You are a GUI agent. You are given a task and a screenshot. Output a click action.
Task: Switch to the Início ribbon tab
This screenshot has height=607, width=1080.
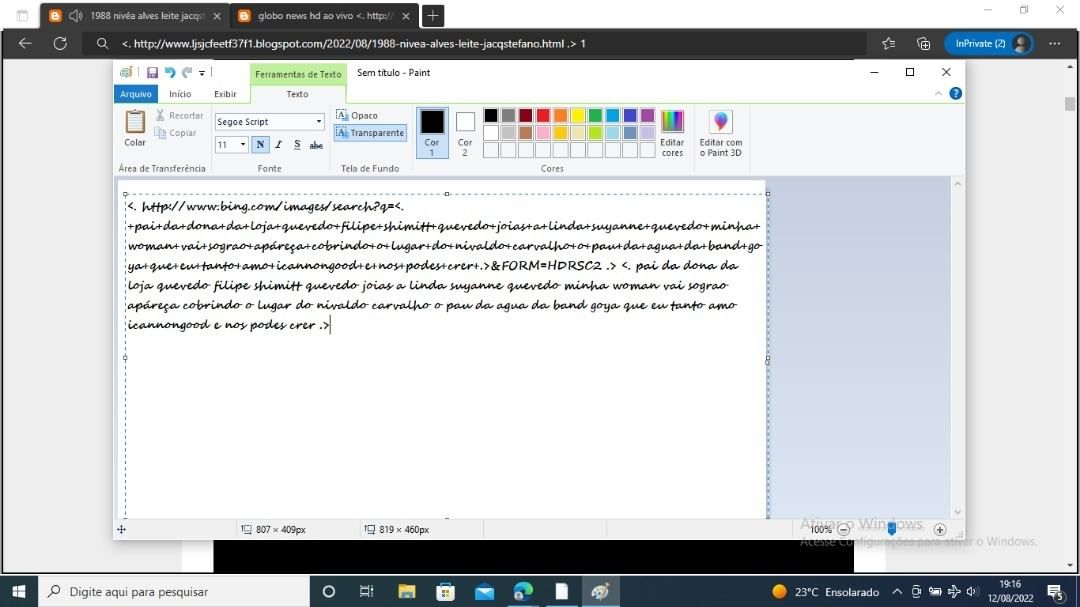(180, 94)
